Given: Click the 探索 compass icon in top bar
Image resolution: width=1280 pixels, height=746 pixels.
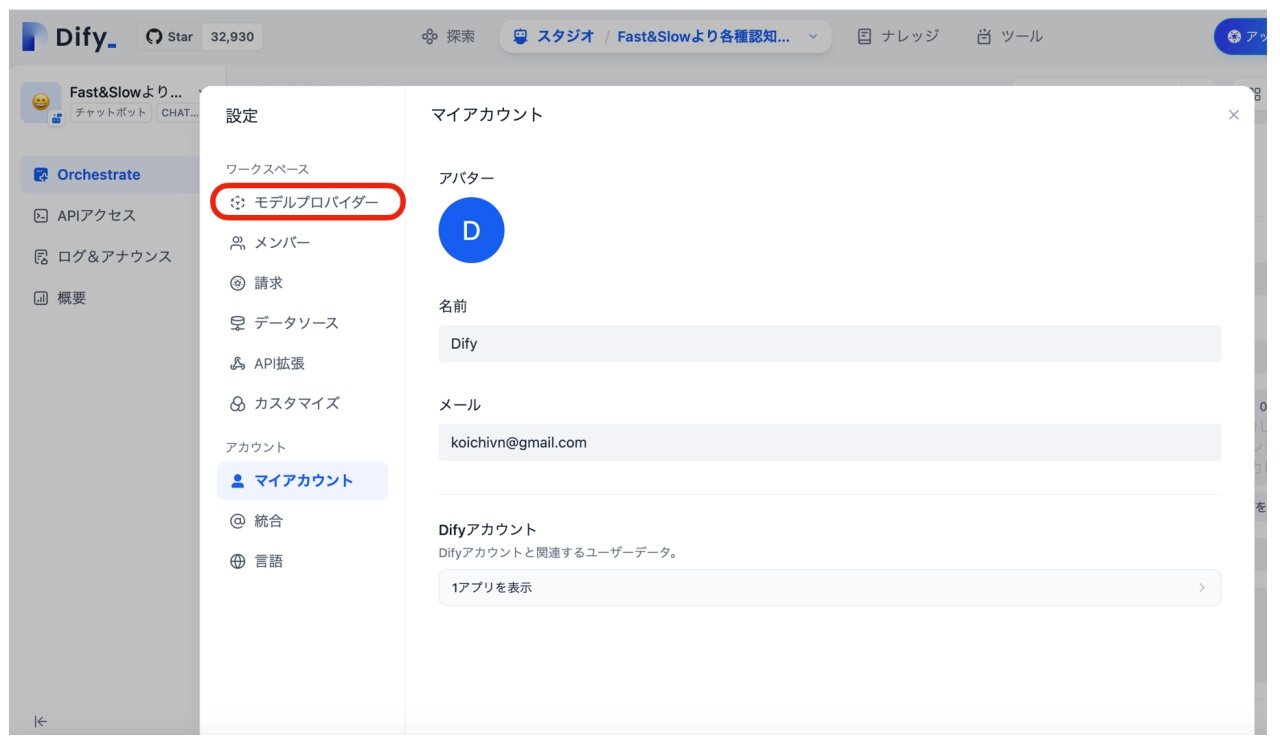Looking at the screenshot, I should [x=429, y=36].
